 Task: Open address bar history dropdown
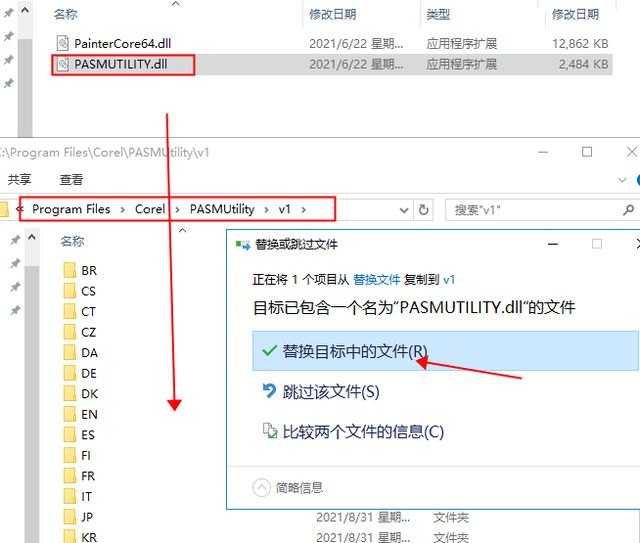(x=403, y=210)
